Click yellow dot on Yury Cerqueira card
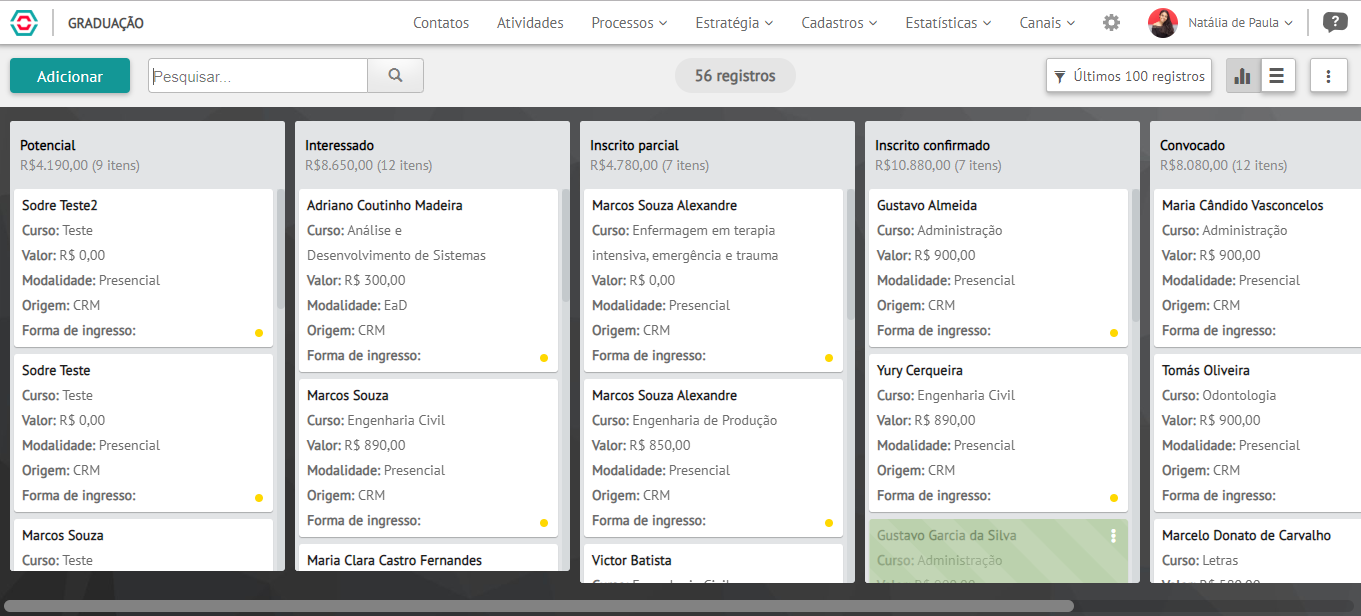This screenshot has width=1361, height=616. pyautogui.click(x=1114, y=498)
